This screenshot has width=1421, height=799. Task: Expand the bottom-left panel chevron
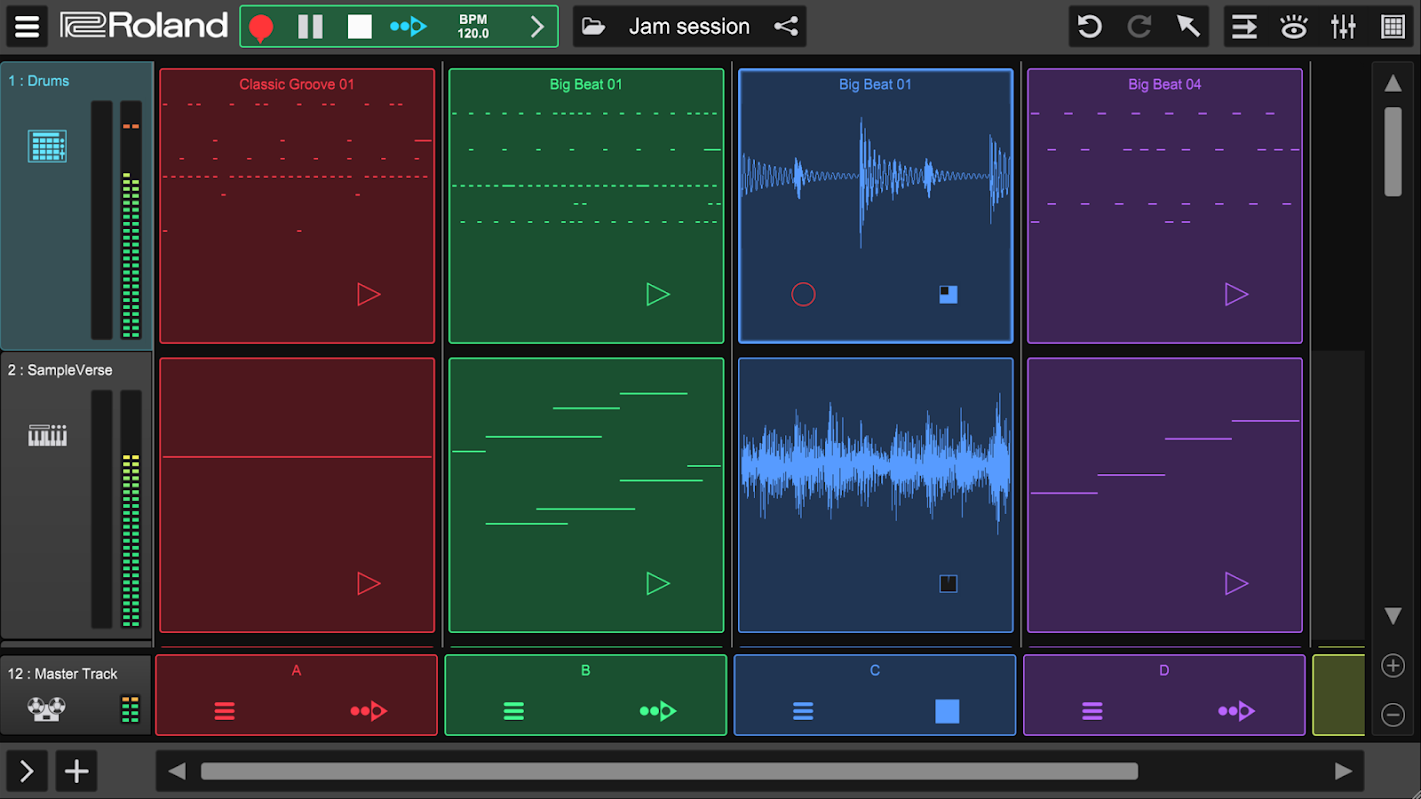[x=27, y=771]
